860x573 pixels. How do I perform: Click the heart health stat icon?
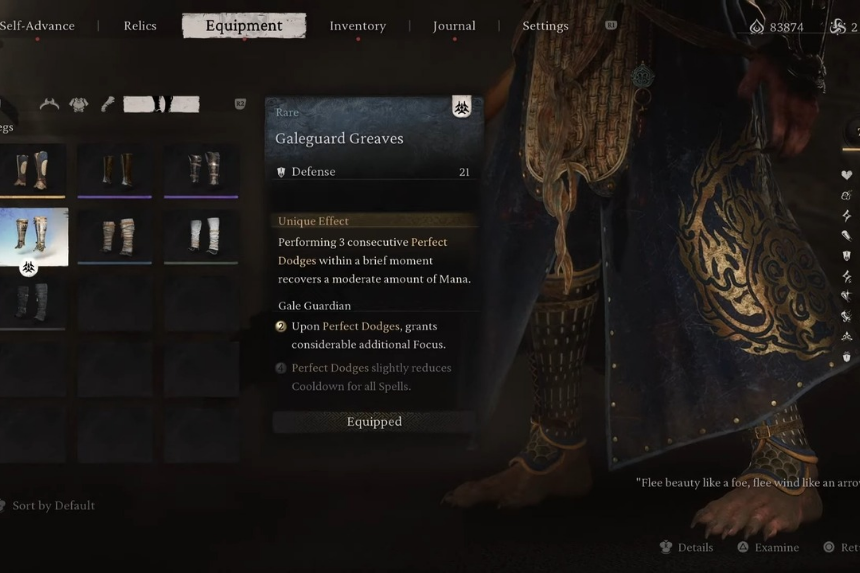[846, 175]
